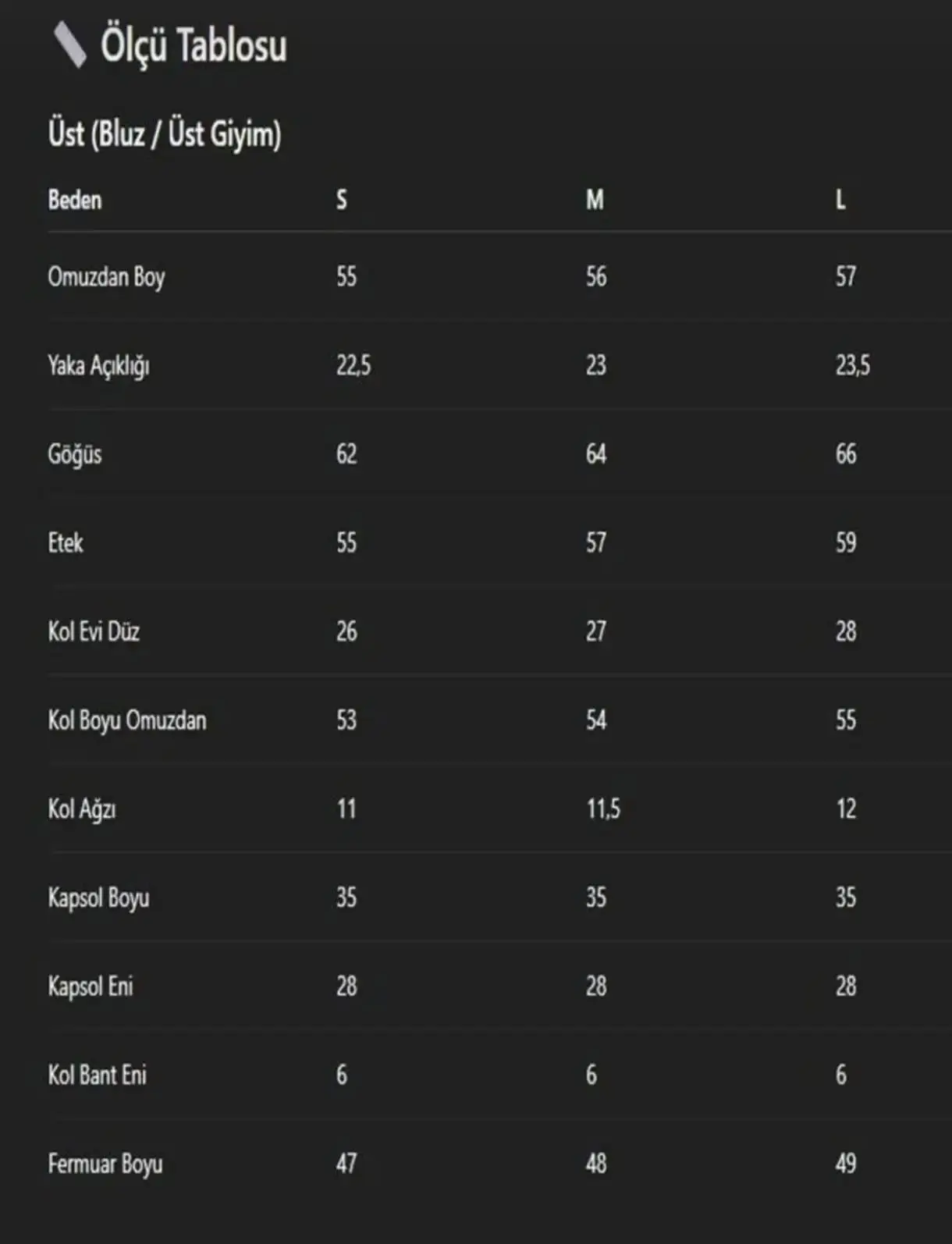
Task: Click the Yaka Açıklığı row label
Action: (x=98, y=366)
